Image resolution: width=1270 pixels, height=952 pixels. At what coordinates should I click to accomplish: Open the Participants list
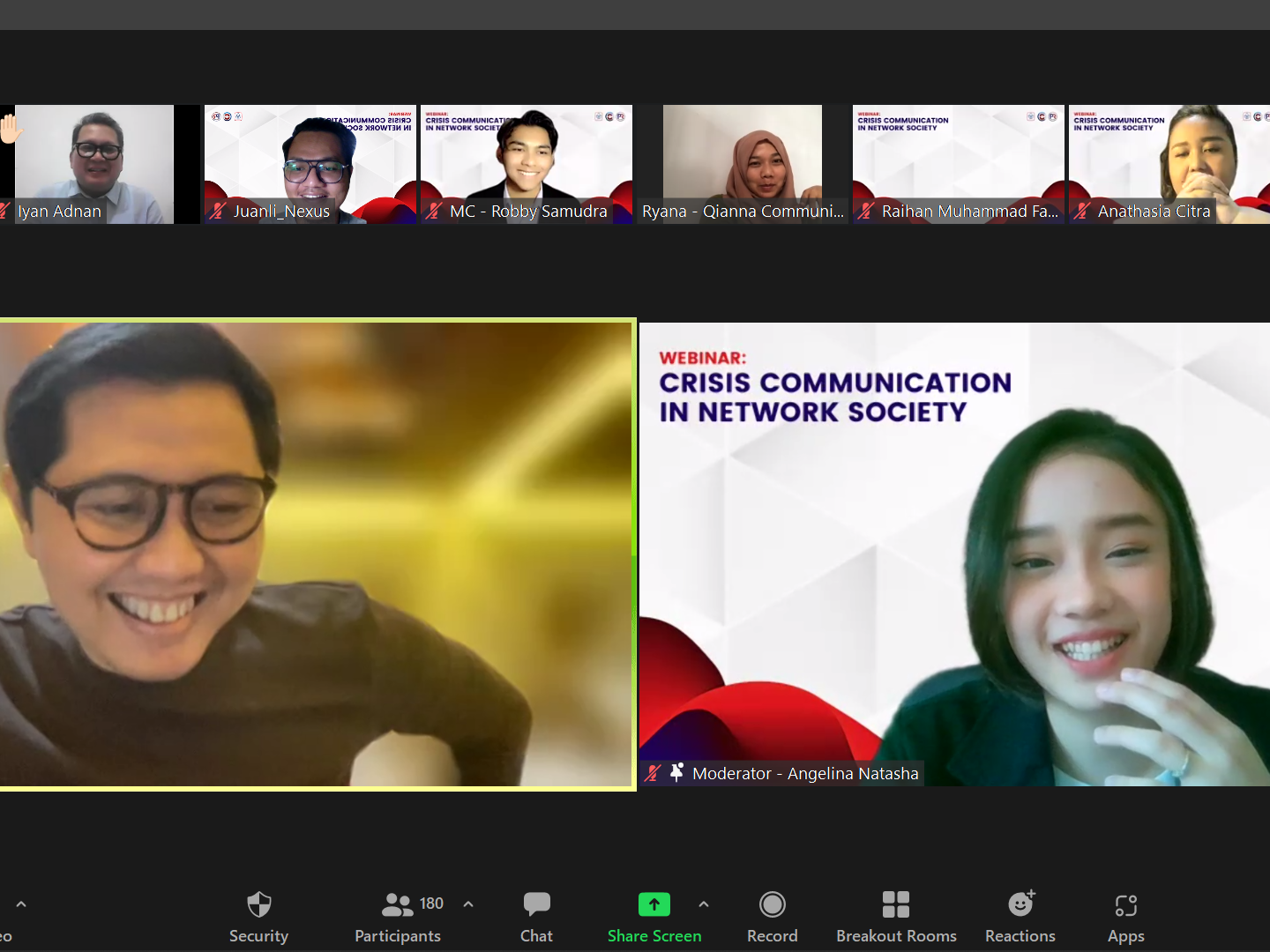pyautogui.click(x=397, y=917)
